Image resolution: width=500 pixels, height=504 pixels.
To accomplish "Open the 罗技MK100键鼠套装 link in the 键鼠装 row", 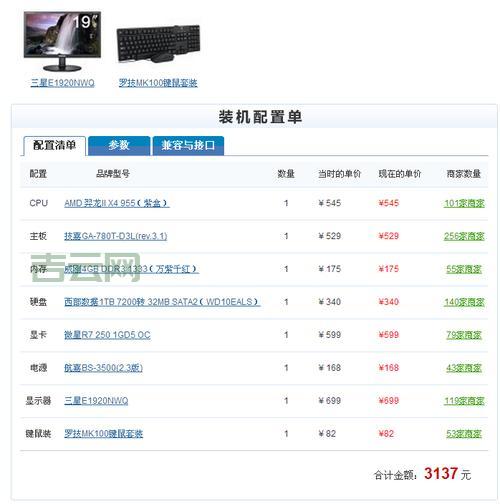I will (x=104, y=434).
